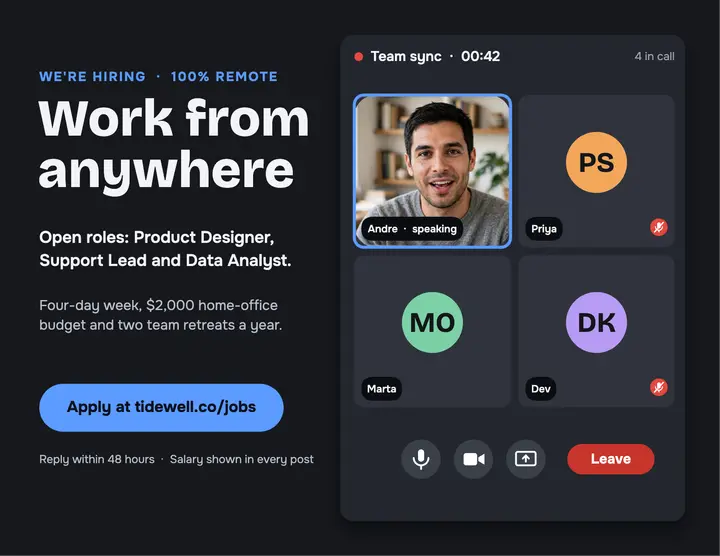Click the red recording dot indicator
Viewport: 720px width, 556px height.
pyautogui.click(x=359, y=56)
